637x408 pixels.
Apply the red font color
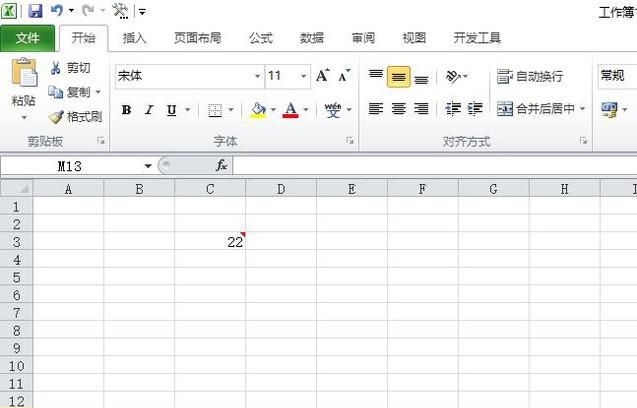click(290, 110)
